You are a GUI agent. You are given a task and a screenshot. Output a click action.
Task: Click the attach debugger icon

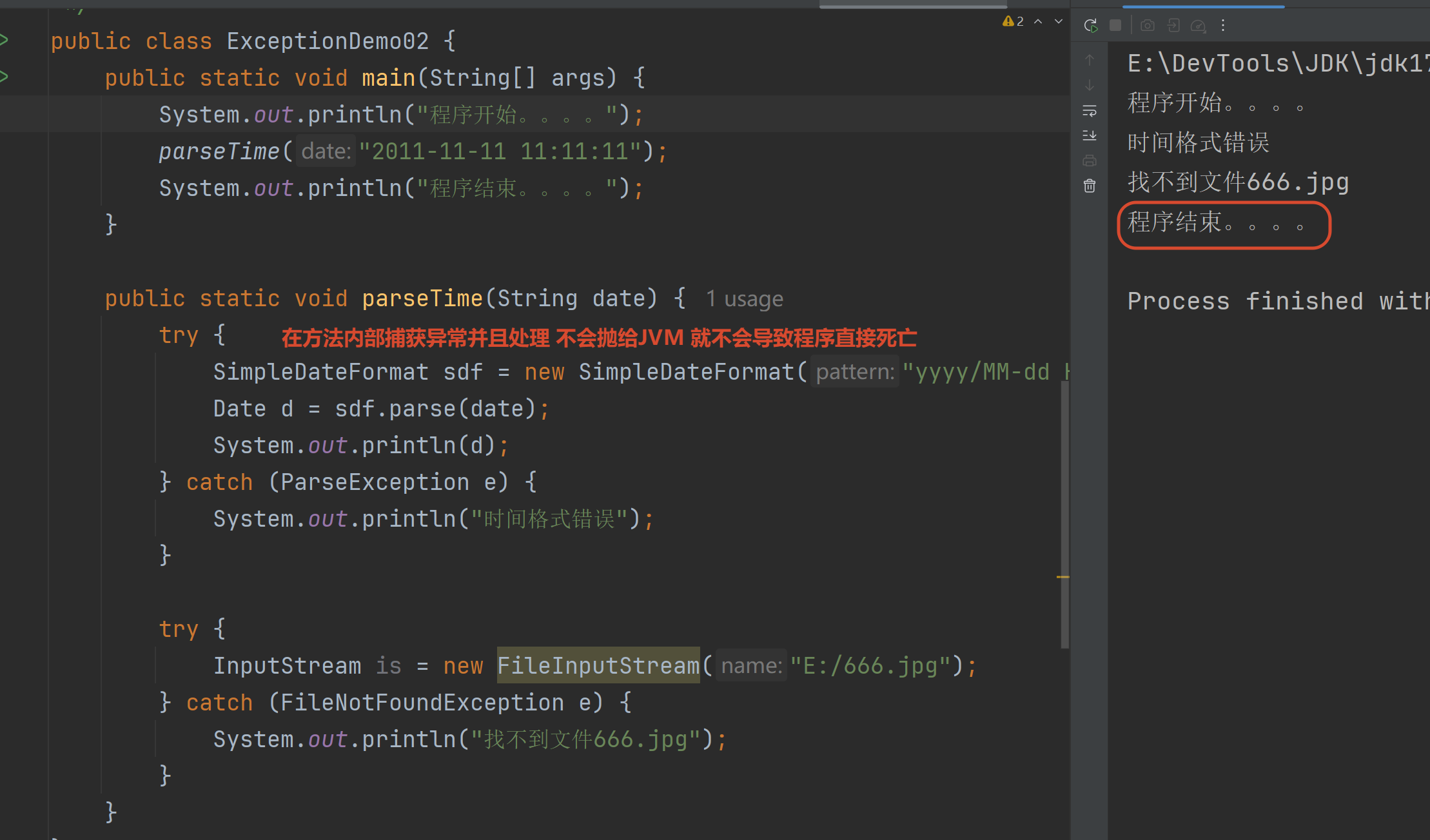click(1173, 25)
